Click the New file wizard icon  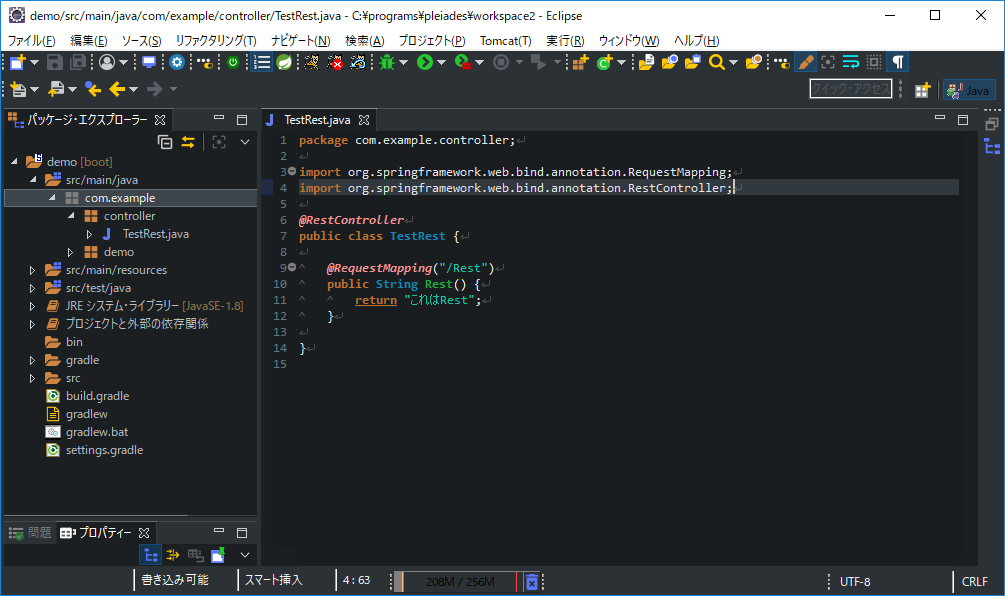[17, 62]
